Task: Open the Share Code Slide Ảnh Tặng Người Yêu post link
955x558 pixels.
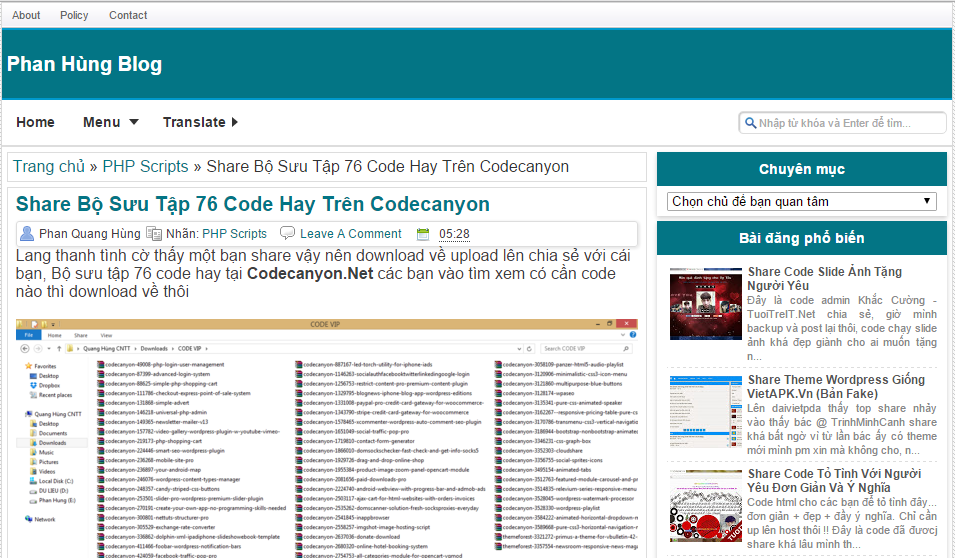Action: click(x=825, y=278)
